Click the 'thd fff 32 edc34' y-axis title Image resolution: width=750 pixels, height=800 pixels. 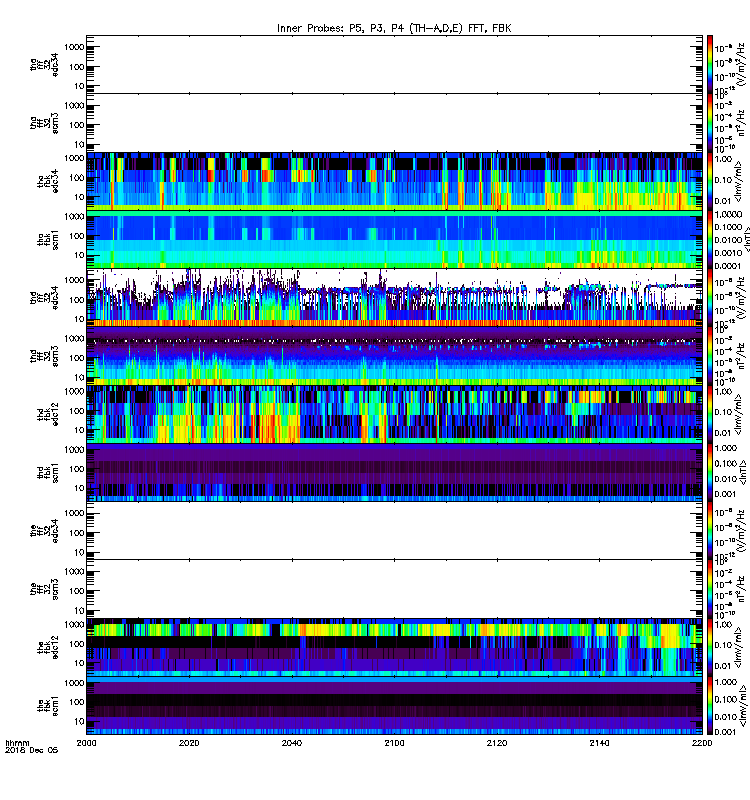(x=44, y=297)
